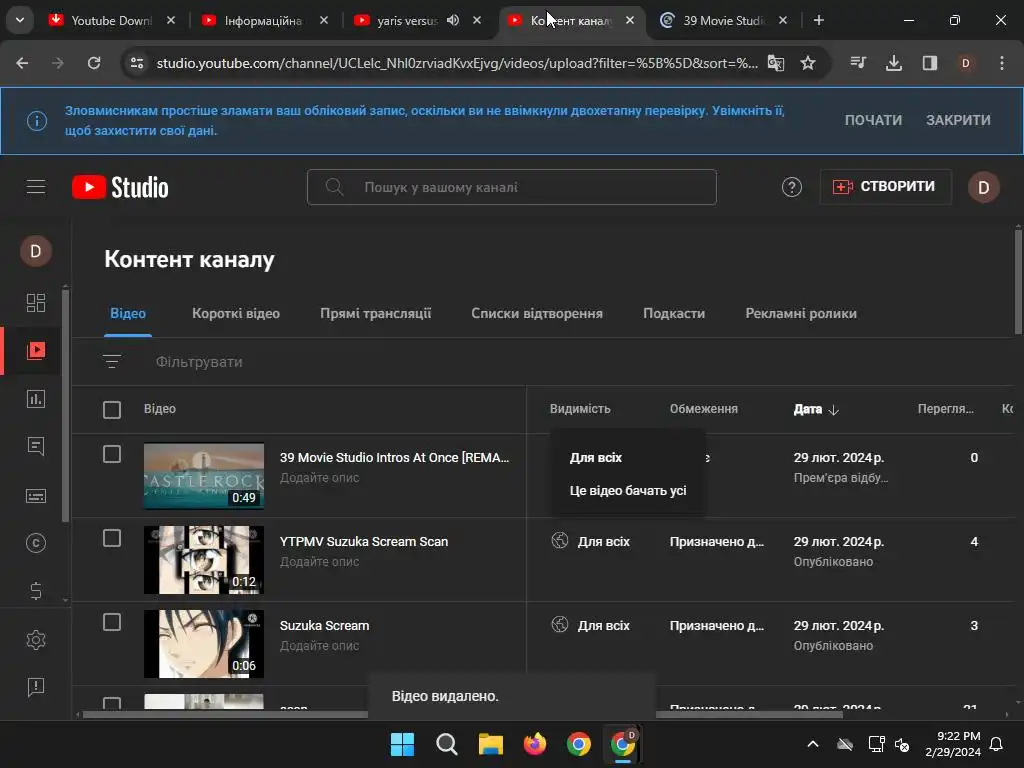The height and width of the screenshot is (768, 1024).
Task: Open File Explorer from taskbar
Action: click(490, 744)
